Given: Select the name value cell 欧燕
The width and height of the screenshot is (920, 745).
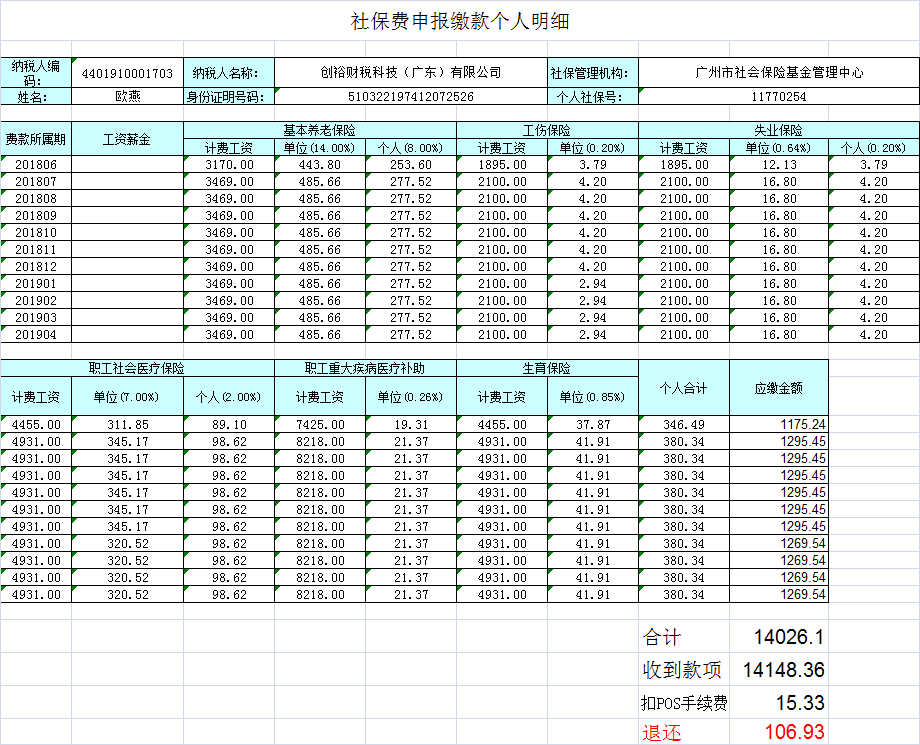Looking at the screenshot, I should tap(128, 97).
